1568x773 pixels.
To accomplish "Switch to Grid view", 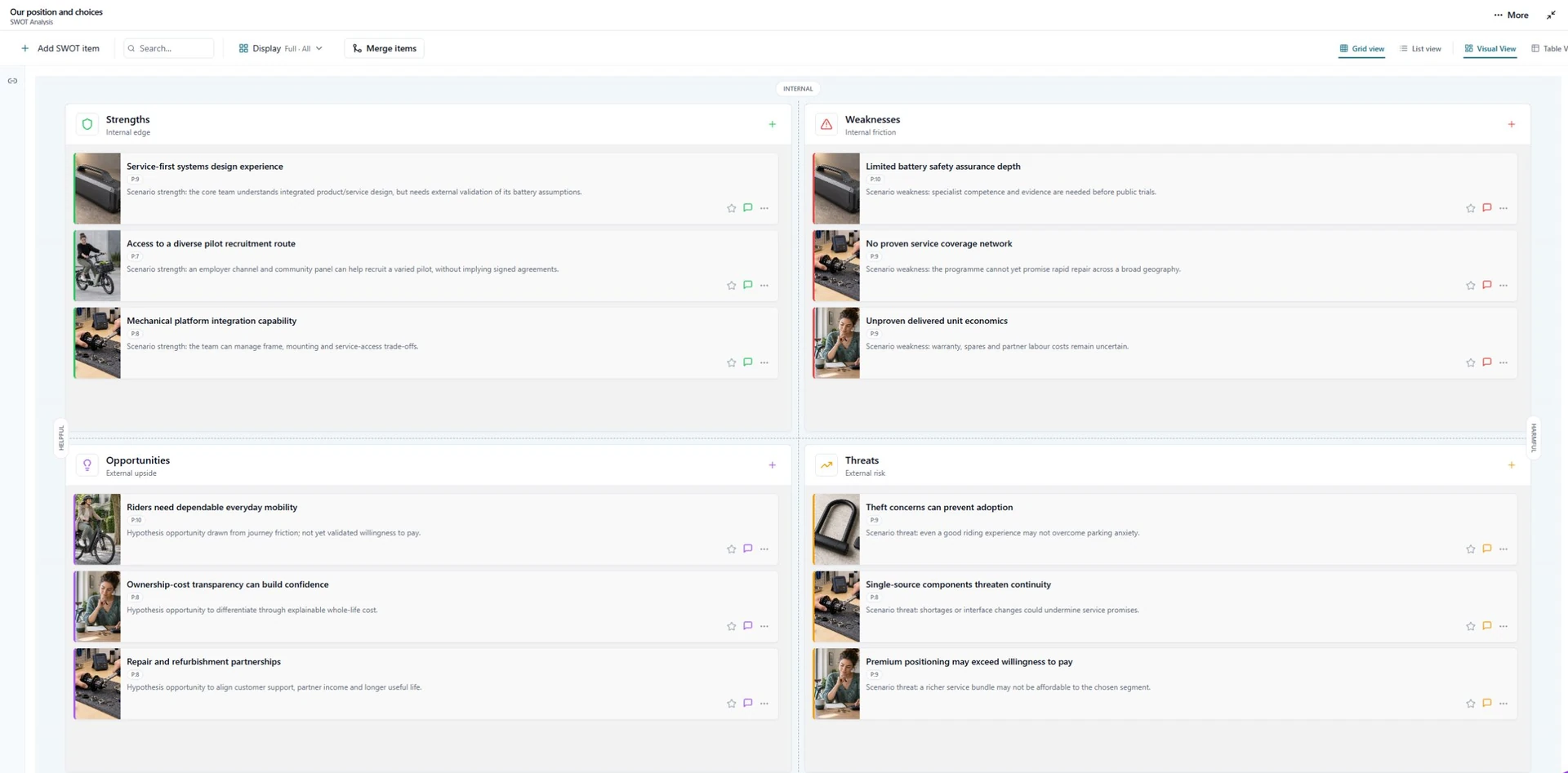I will [x=1361, y=49].
